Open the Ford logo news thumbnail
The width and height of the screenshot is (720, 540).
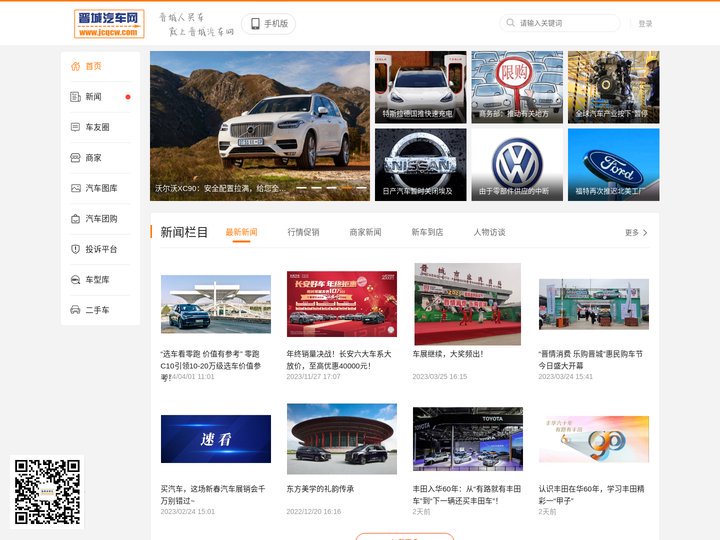pos(613,164)
